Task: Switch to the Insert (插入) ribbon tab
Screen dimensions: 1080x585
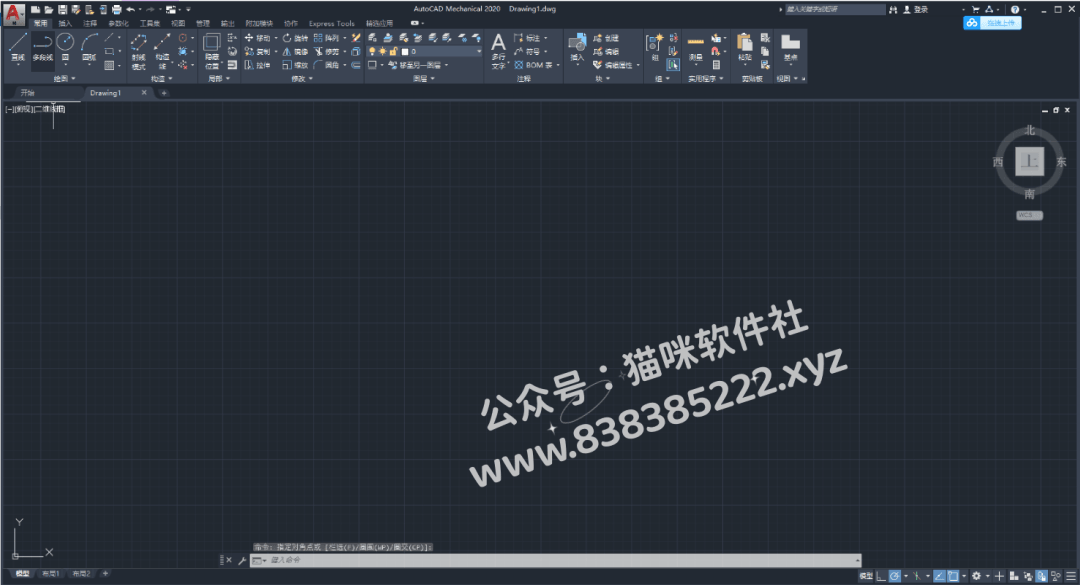Action: pyautogui.click(x=65, y=23)
